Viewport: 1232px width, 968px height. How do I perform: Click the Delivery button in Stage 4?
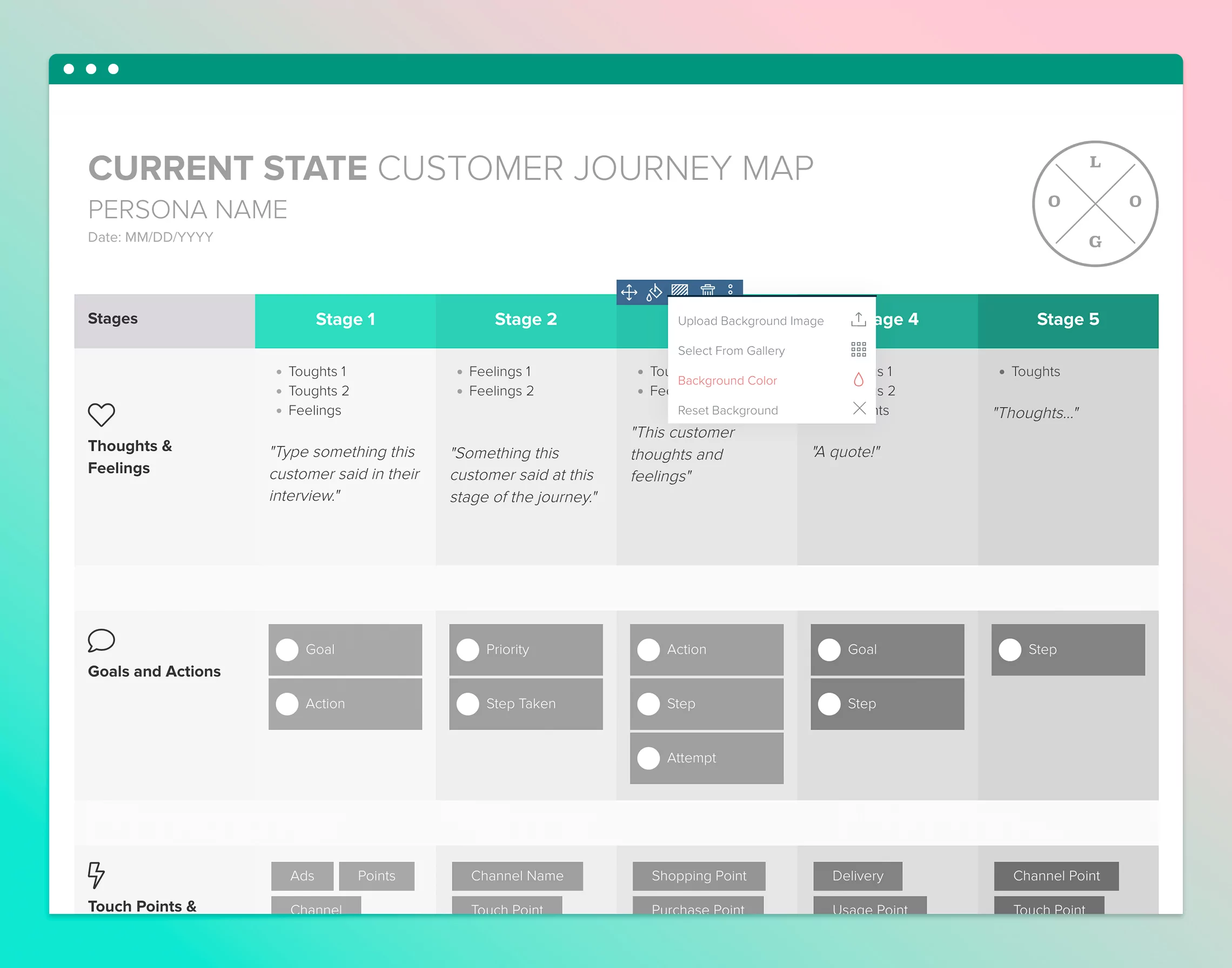click(x=858, y=876)
